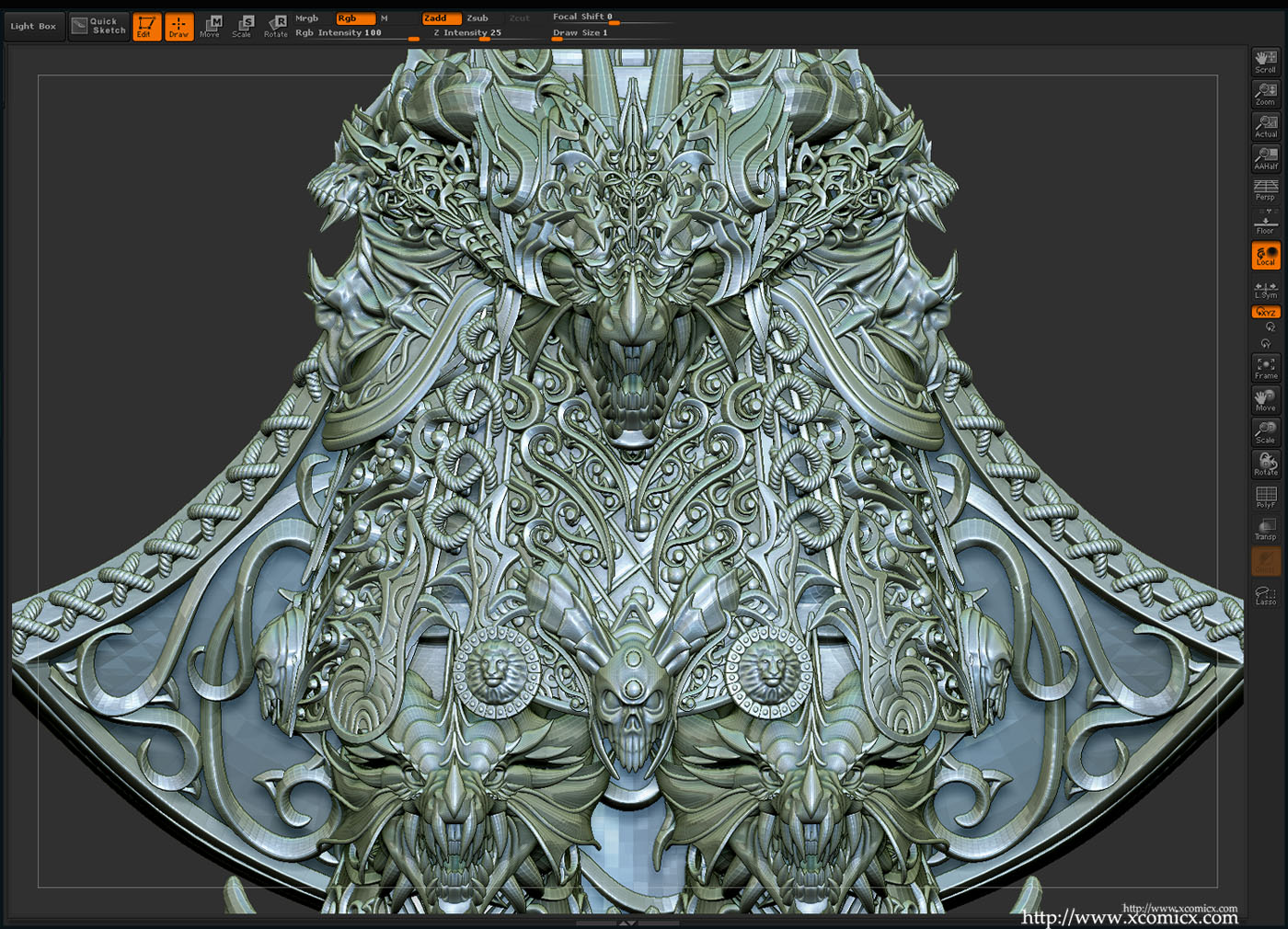Toggle Persp perspective view

(x=1266, y=190)
